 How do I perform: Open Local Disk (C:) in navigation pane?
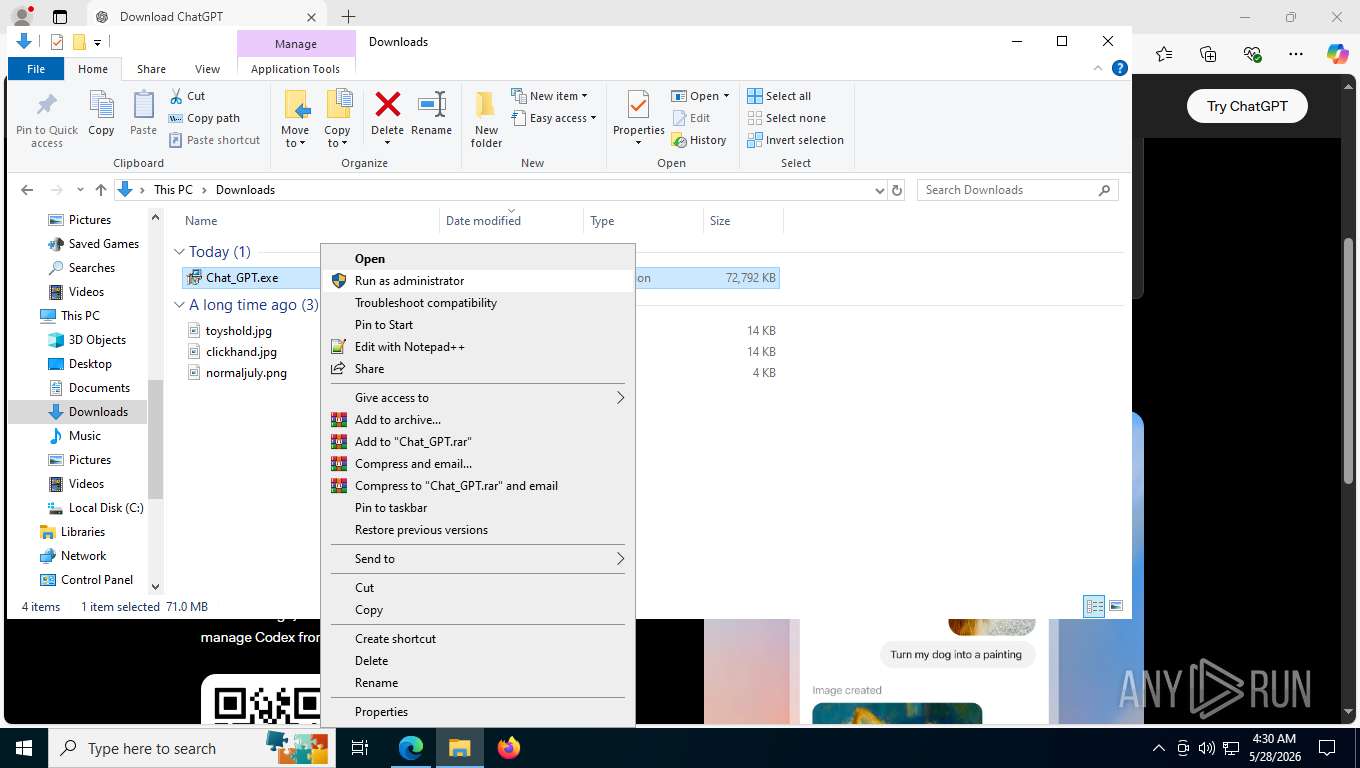[105, 508]
